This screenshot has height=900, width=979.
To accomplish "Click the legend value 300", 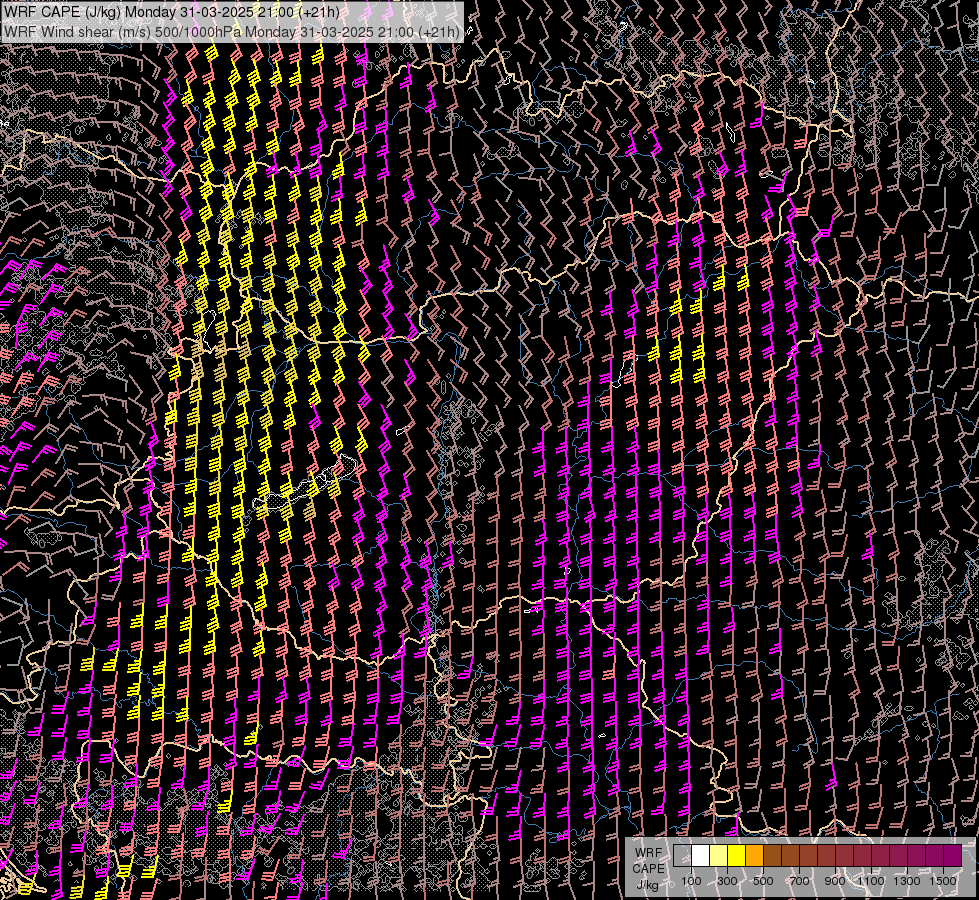I will (727, 881).
